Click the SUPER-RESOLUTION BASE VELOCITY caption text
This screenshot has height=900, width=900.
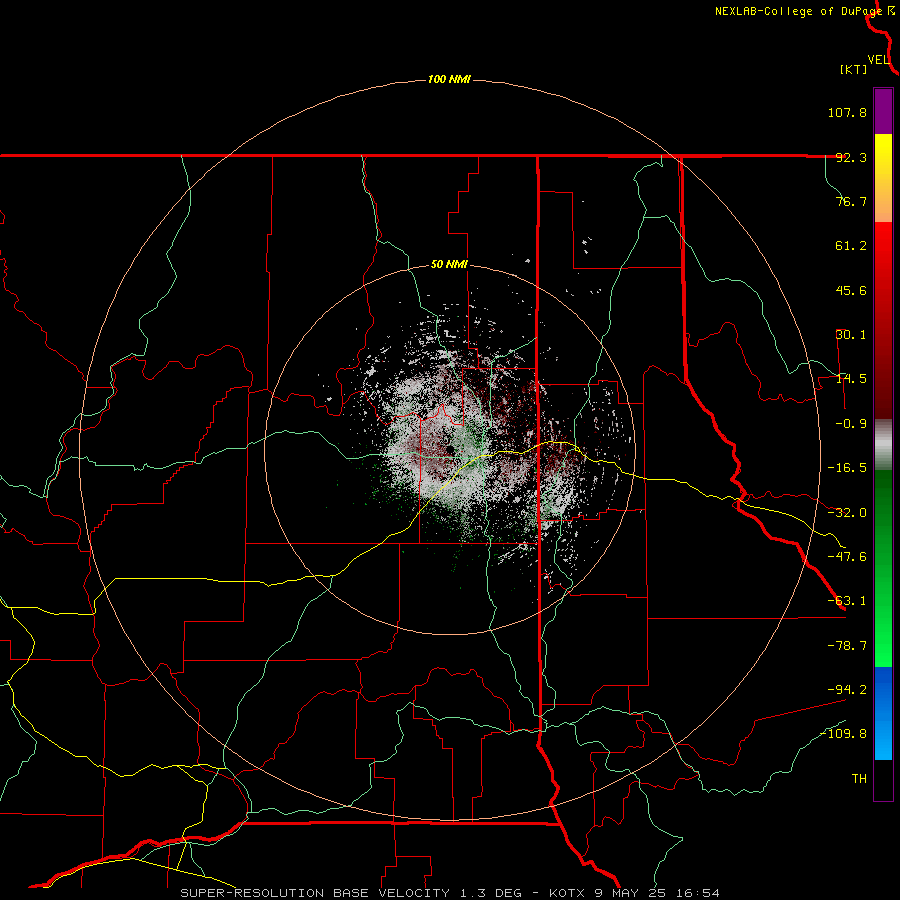click(x=315, y=893)
